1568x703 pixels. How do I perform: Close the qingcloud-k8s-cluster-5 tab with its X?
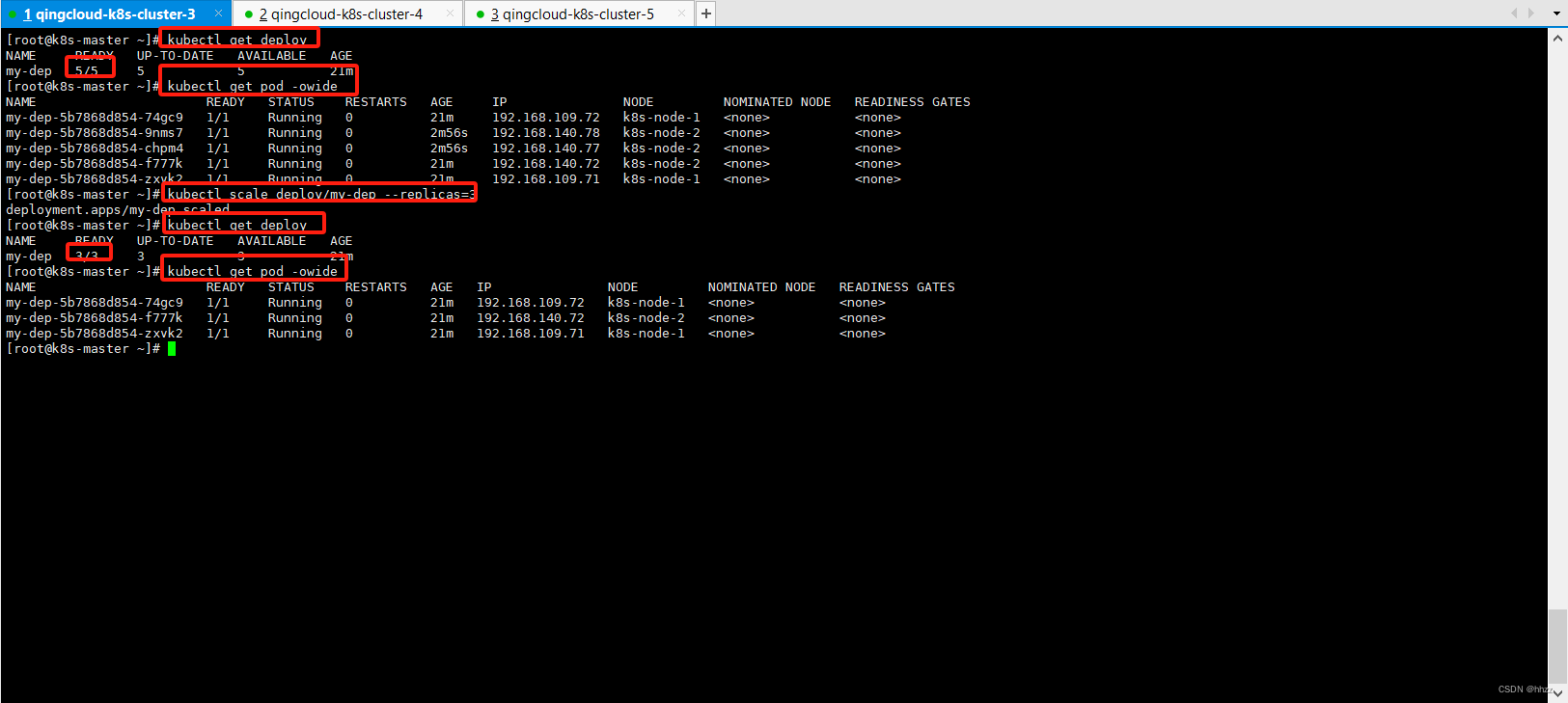[x=681, y=14]
